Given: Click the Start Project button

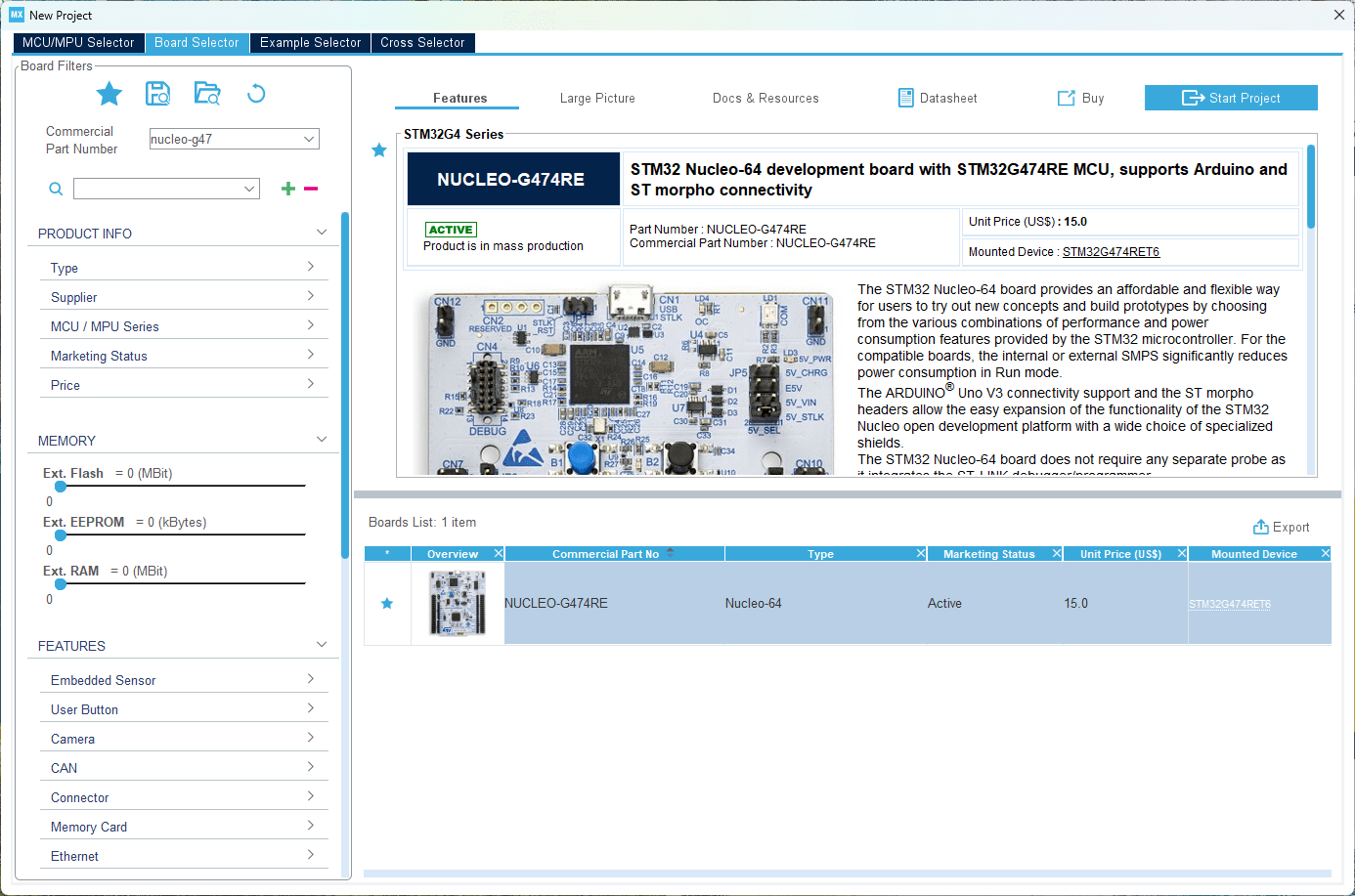Looking at the screenshot, I should coord(1231,99).
